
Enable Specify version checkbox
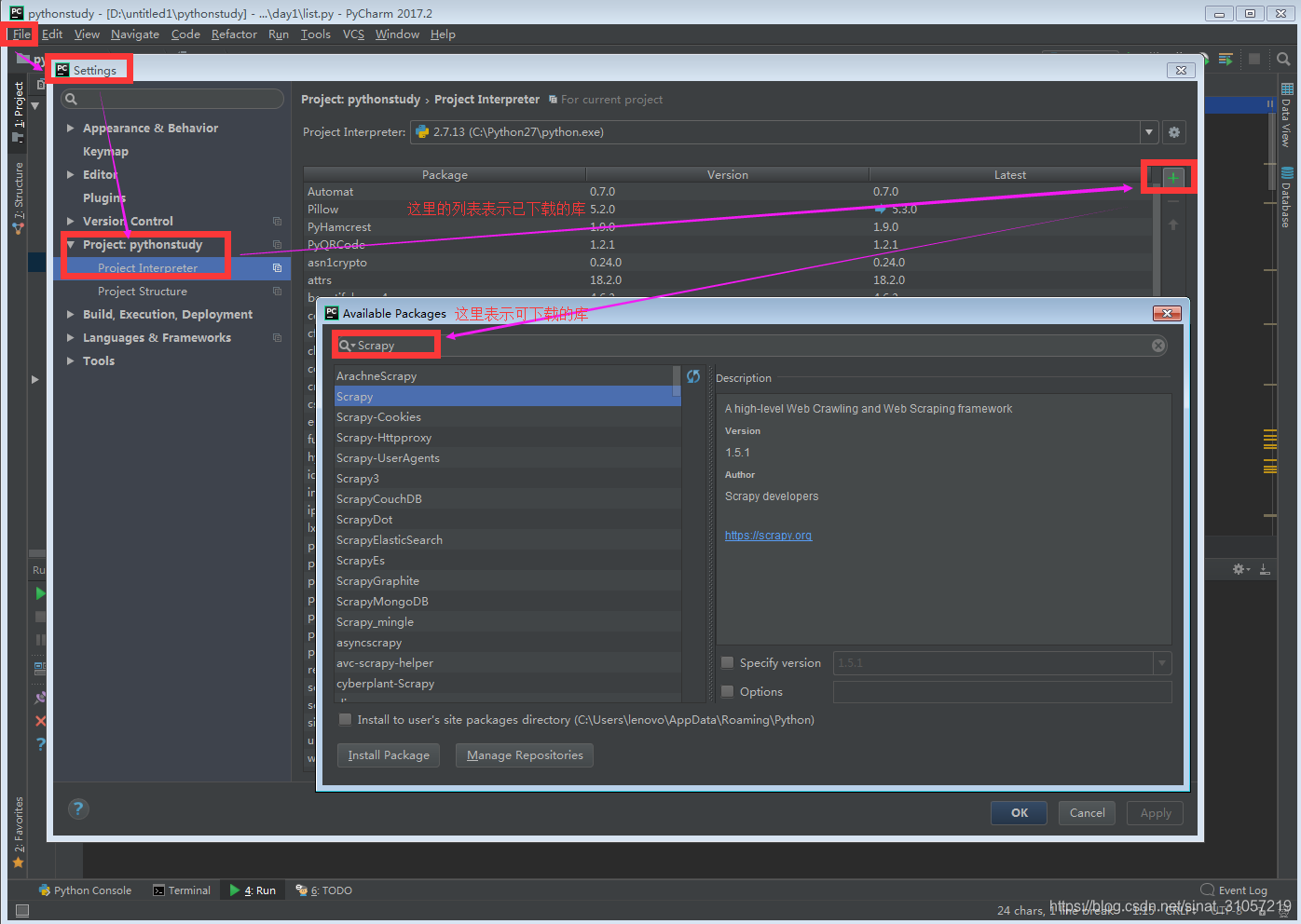pos(728,663)
